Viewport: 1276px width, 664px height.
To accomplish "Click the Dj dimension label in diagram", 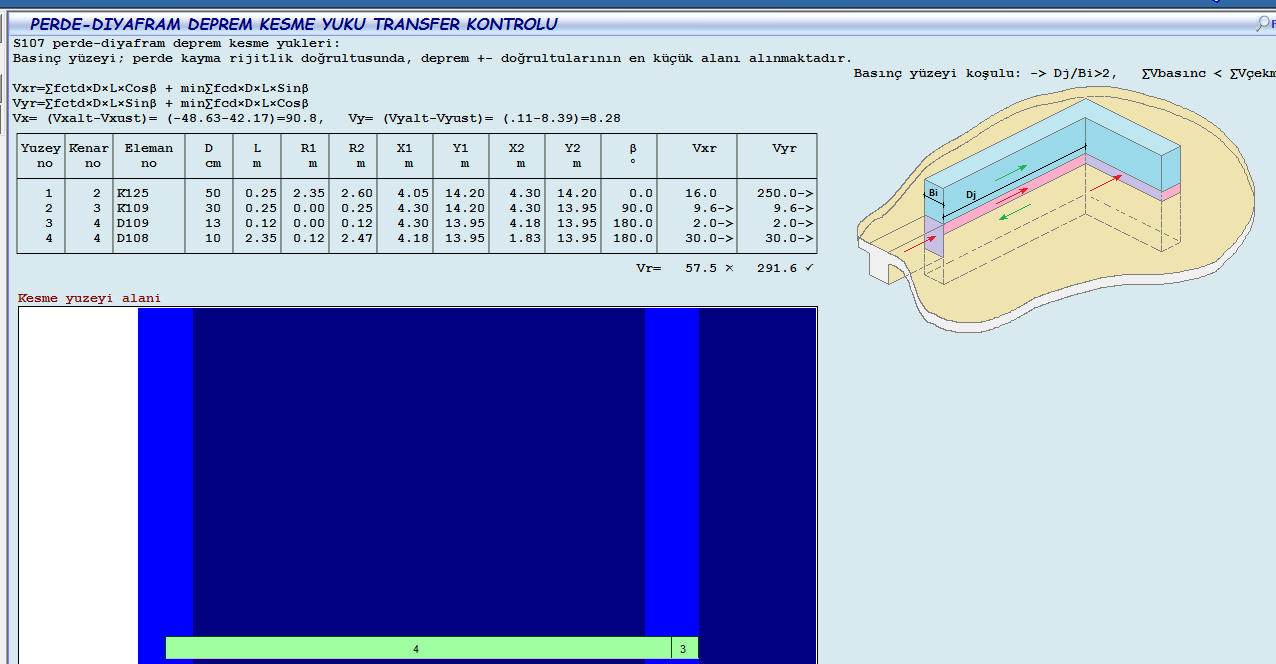I will click(971, 195).
